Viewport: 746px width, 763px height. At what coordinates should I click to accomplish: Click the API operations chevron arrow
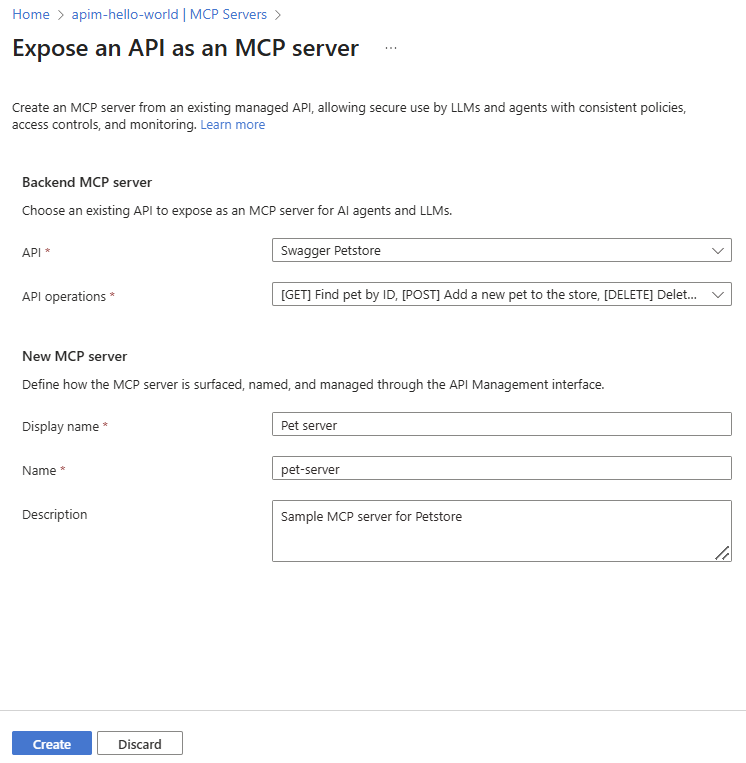pyautogui.click(x=717, y=295)
